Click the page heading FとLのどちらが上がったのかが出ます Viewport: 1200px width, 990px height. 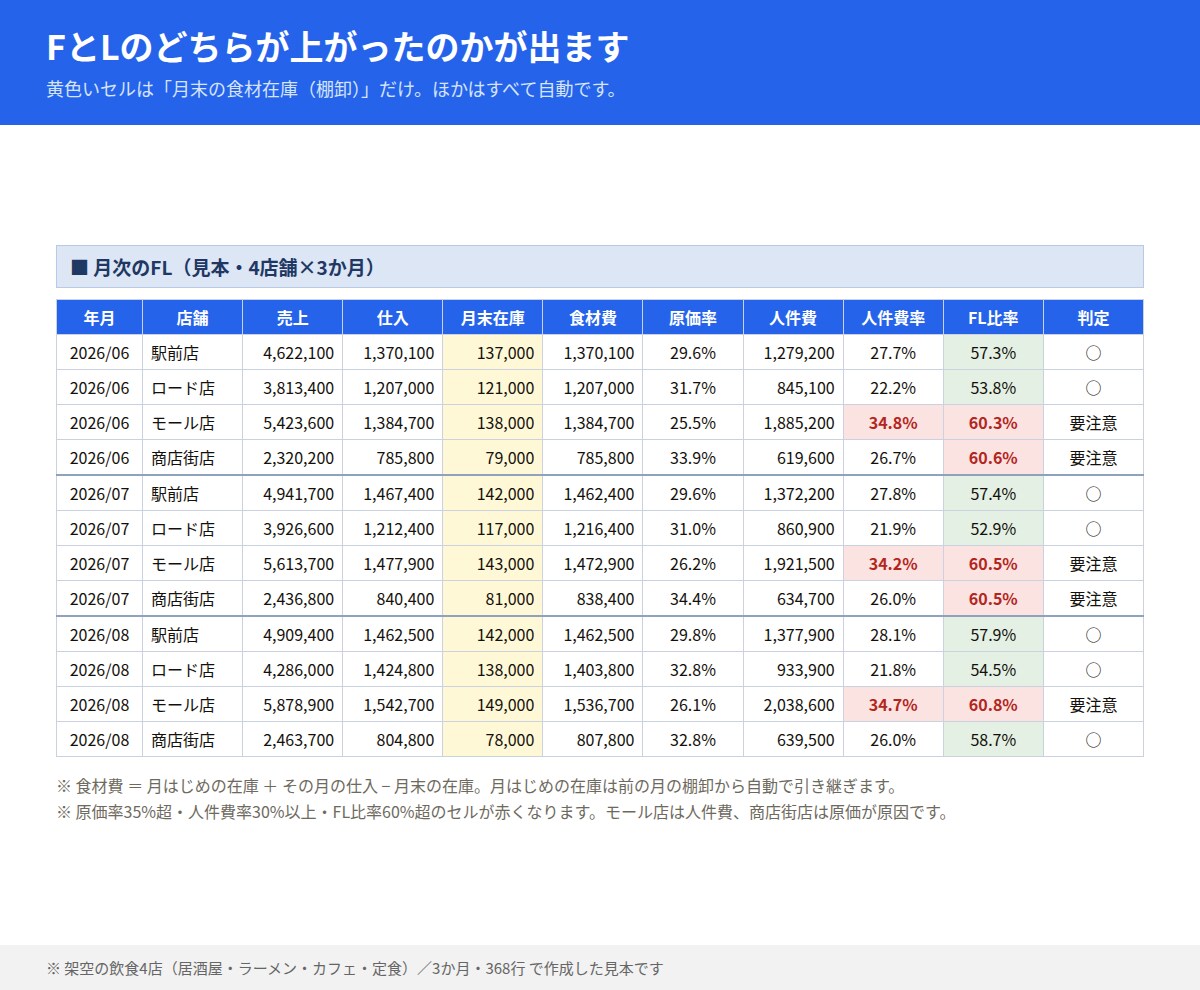[x=338, y=47]
